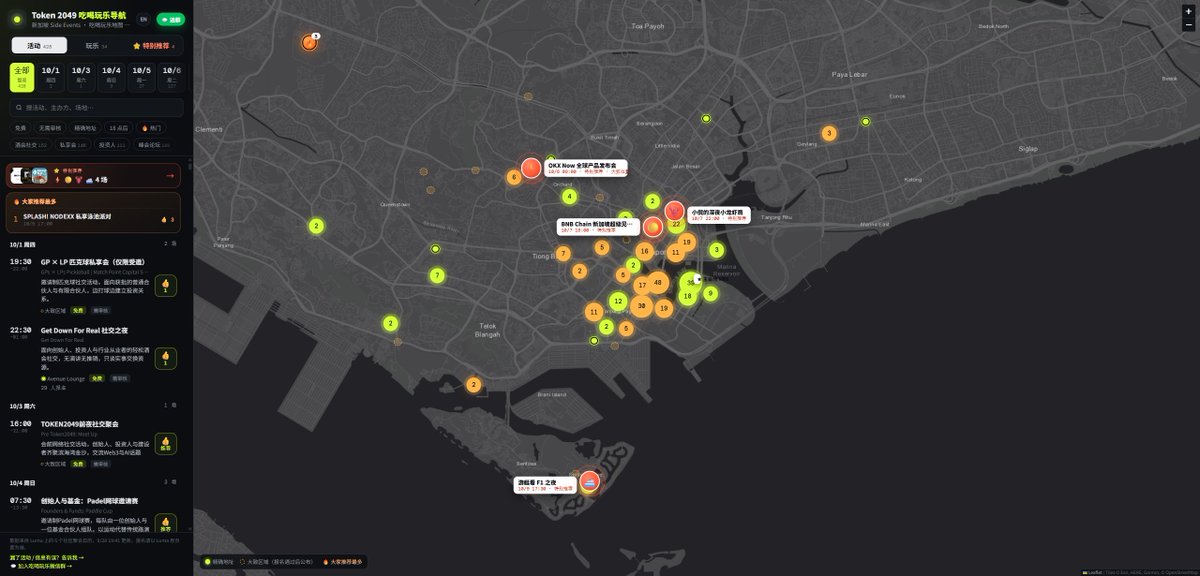Open the GP × LP 匹克球私享会 event row

click(93, 284)
